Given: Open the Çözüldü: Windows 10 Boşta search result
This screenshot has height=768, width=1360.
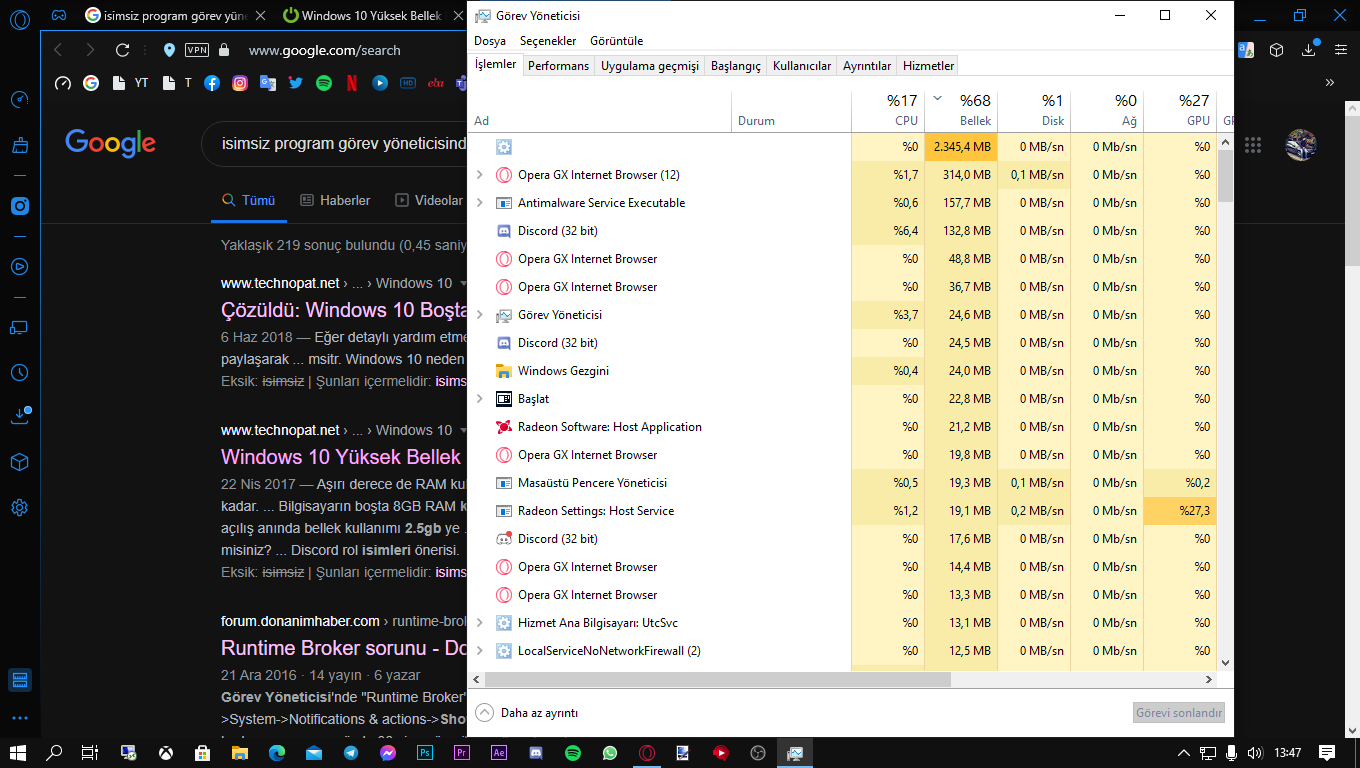Looking at the screenshot, I should (x=345, y=309).
